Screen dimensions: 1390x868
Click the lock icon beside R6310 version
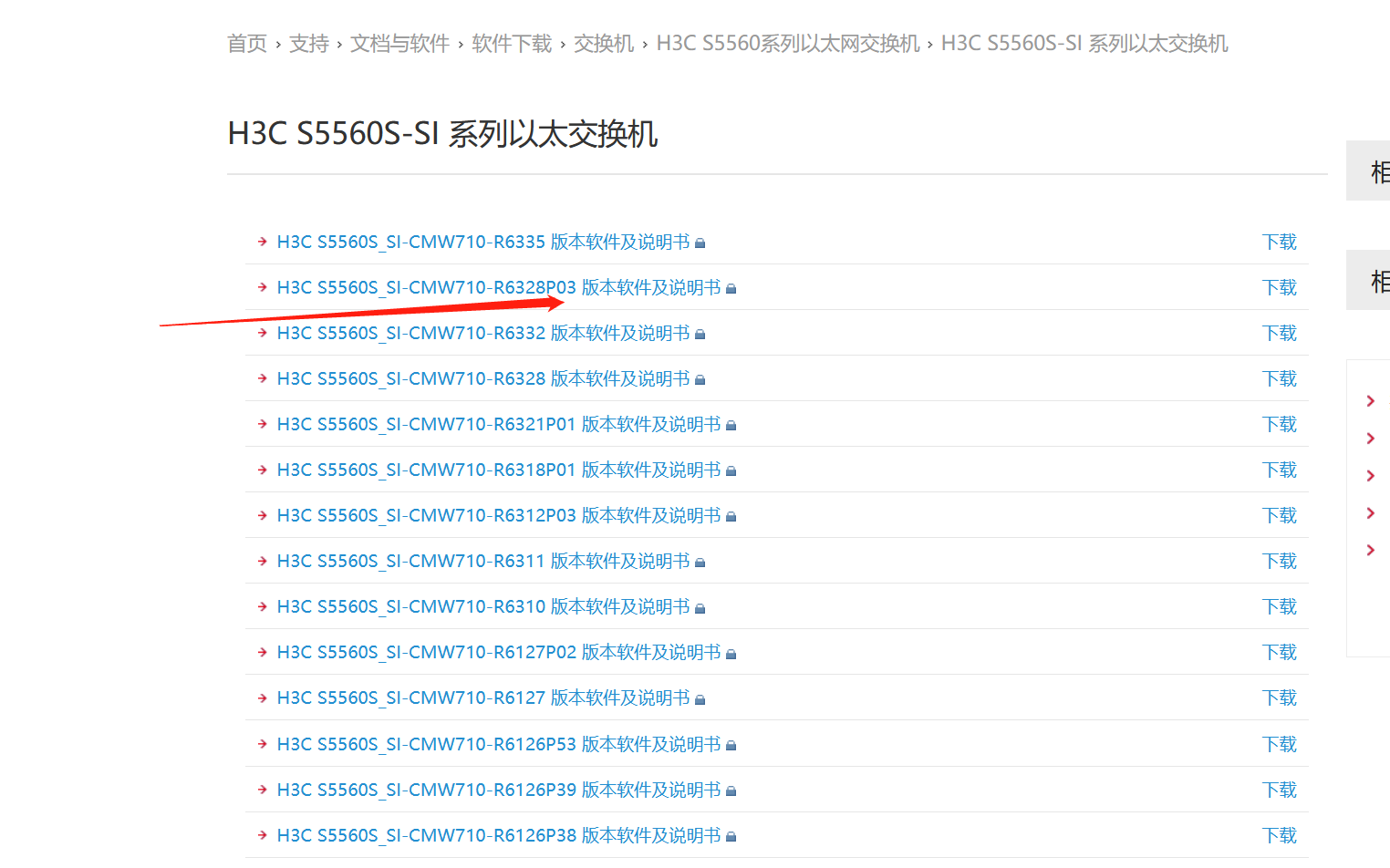[x=700, y=608]
